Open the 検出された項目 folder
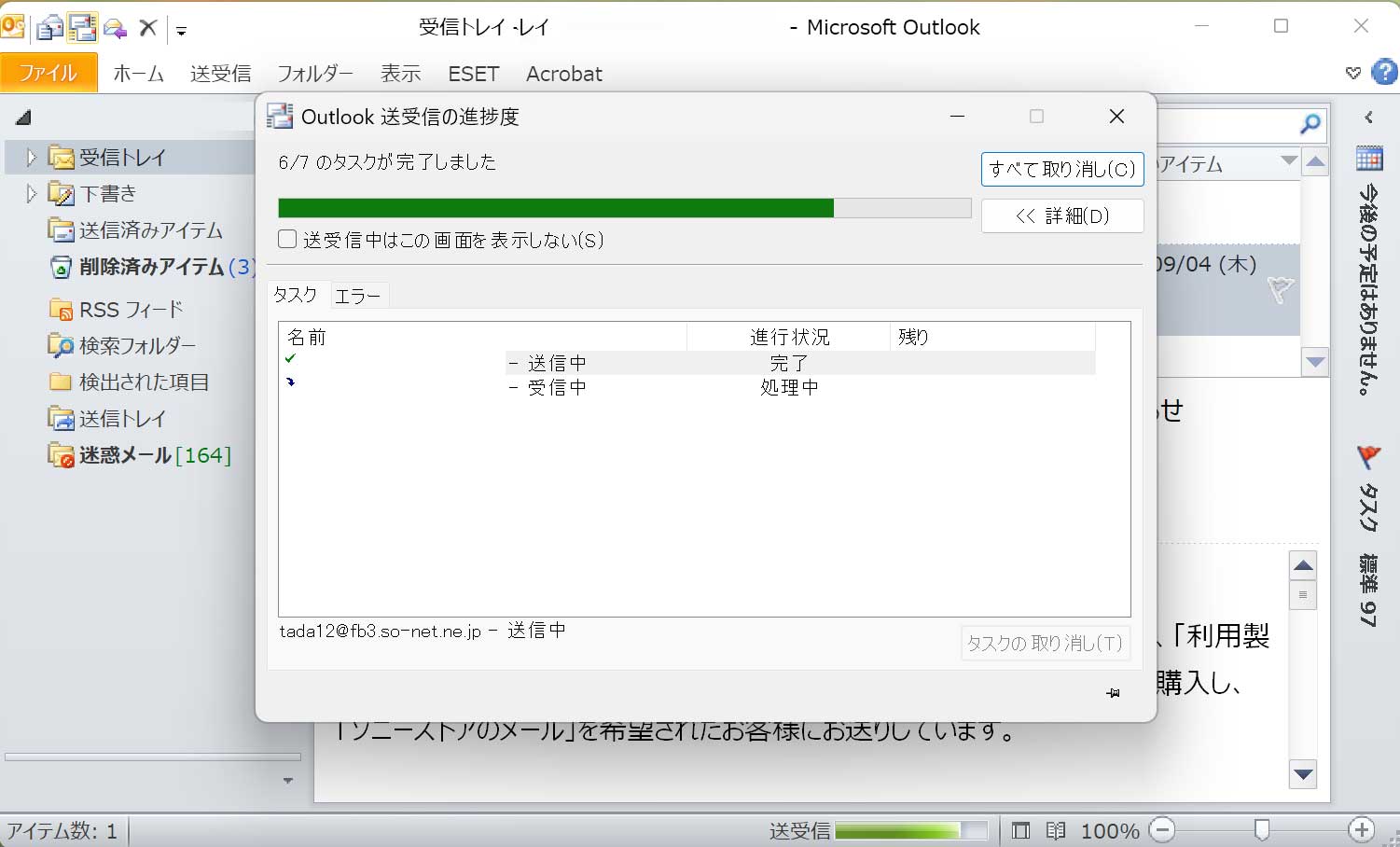The image size is (1400, 847). tap(129, 382)
